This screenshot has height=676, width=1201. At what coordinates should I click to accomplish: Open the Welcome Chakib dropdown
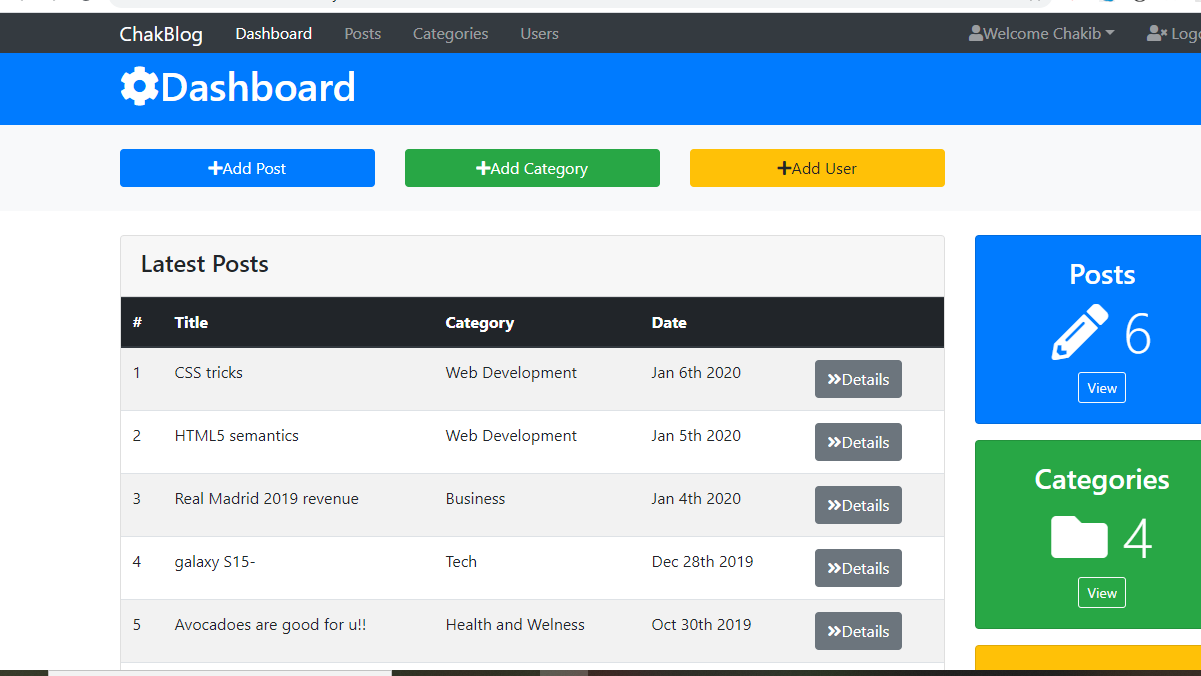pos(1042,34)
